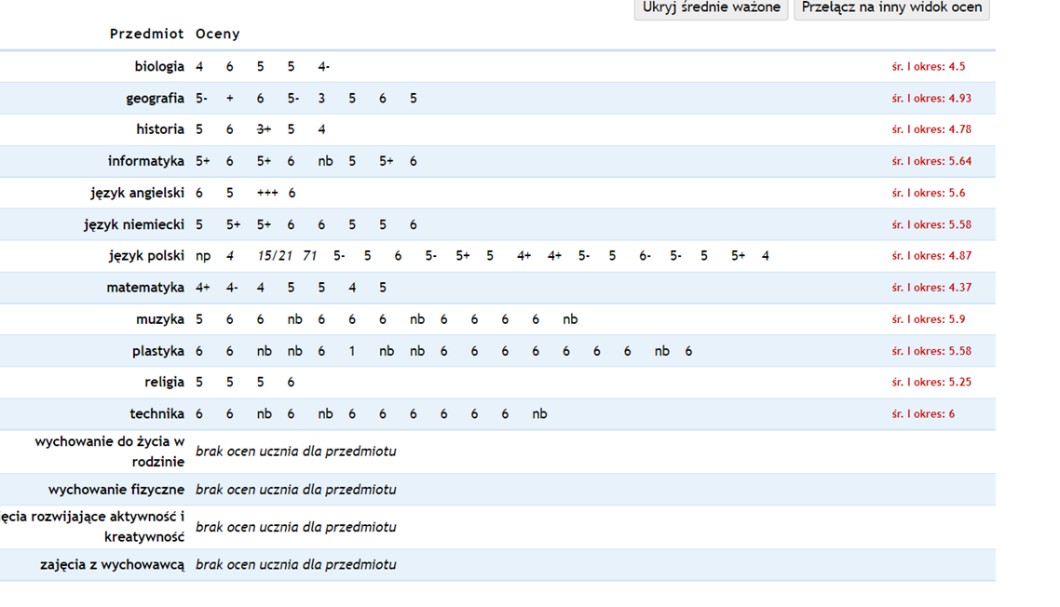Screen dimensions: 1060x607
Task: Open the '6' grade in the religia row
Action: [291, 382]
